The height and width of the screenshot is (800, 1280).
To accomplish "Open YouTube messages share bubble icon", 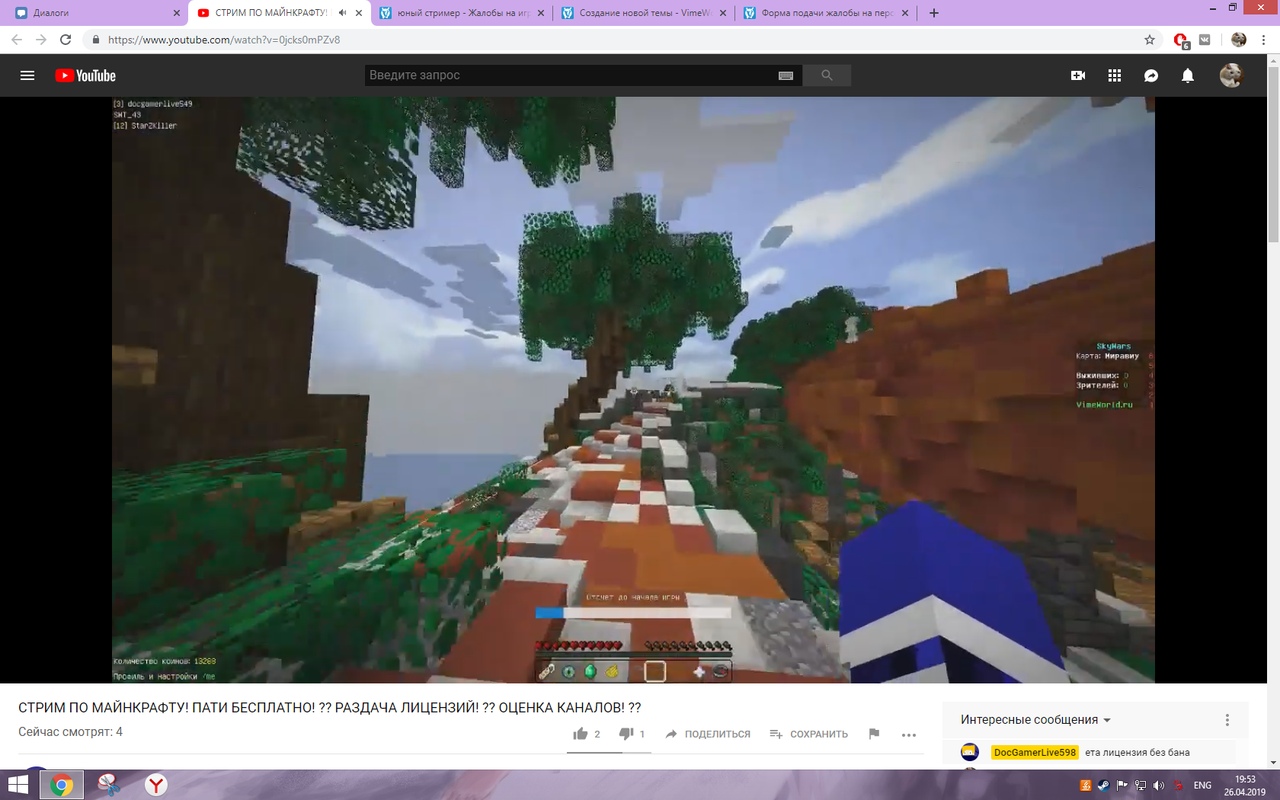I will pyautogui.click(x=1151, y=76).
